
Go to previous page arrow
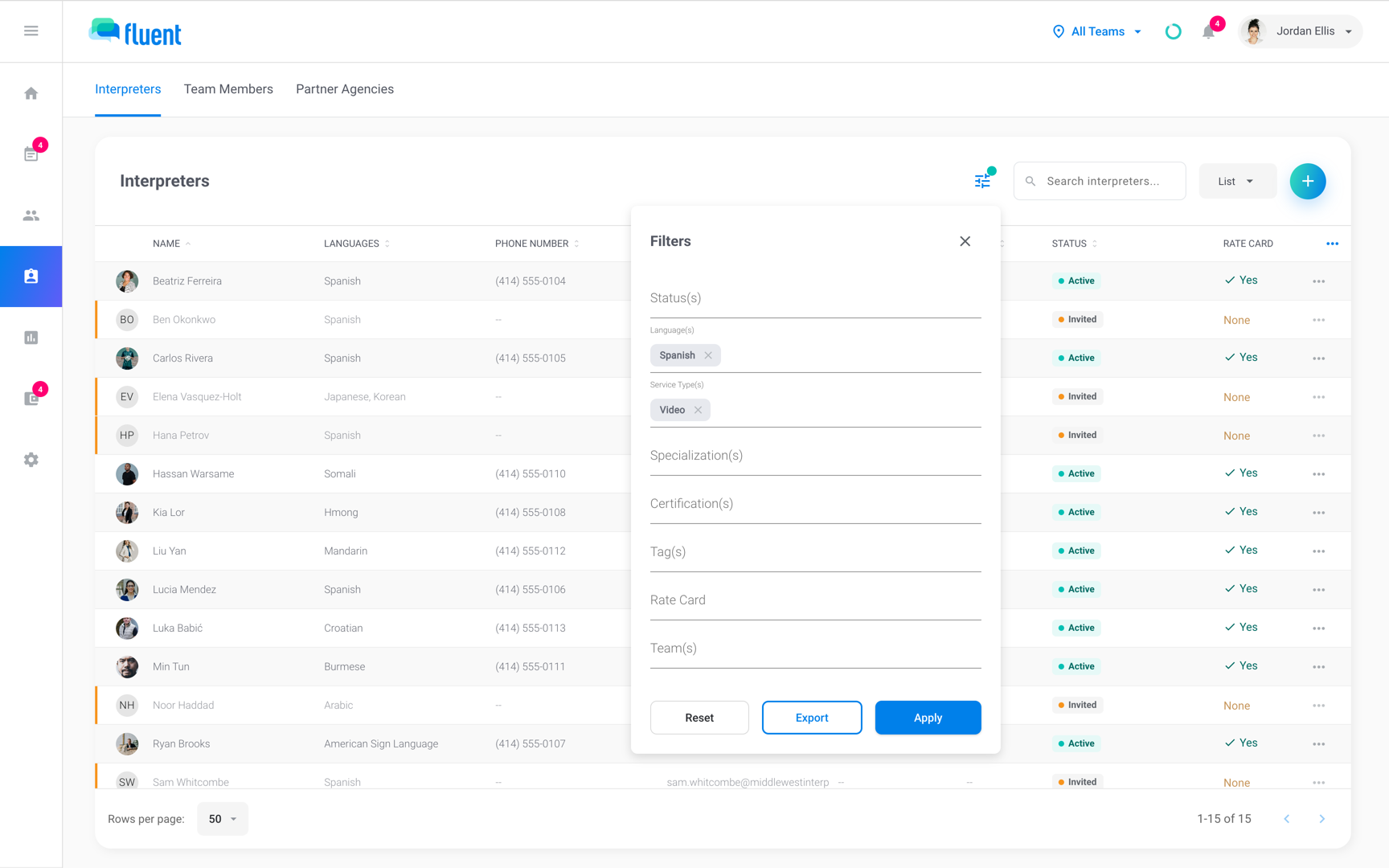click(1286, 818)
